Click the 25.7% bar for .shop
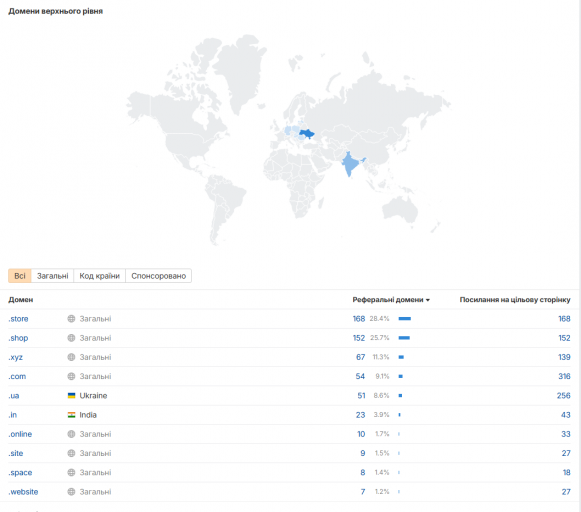Screen dimensions: 581x512 point(404,338)
